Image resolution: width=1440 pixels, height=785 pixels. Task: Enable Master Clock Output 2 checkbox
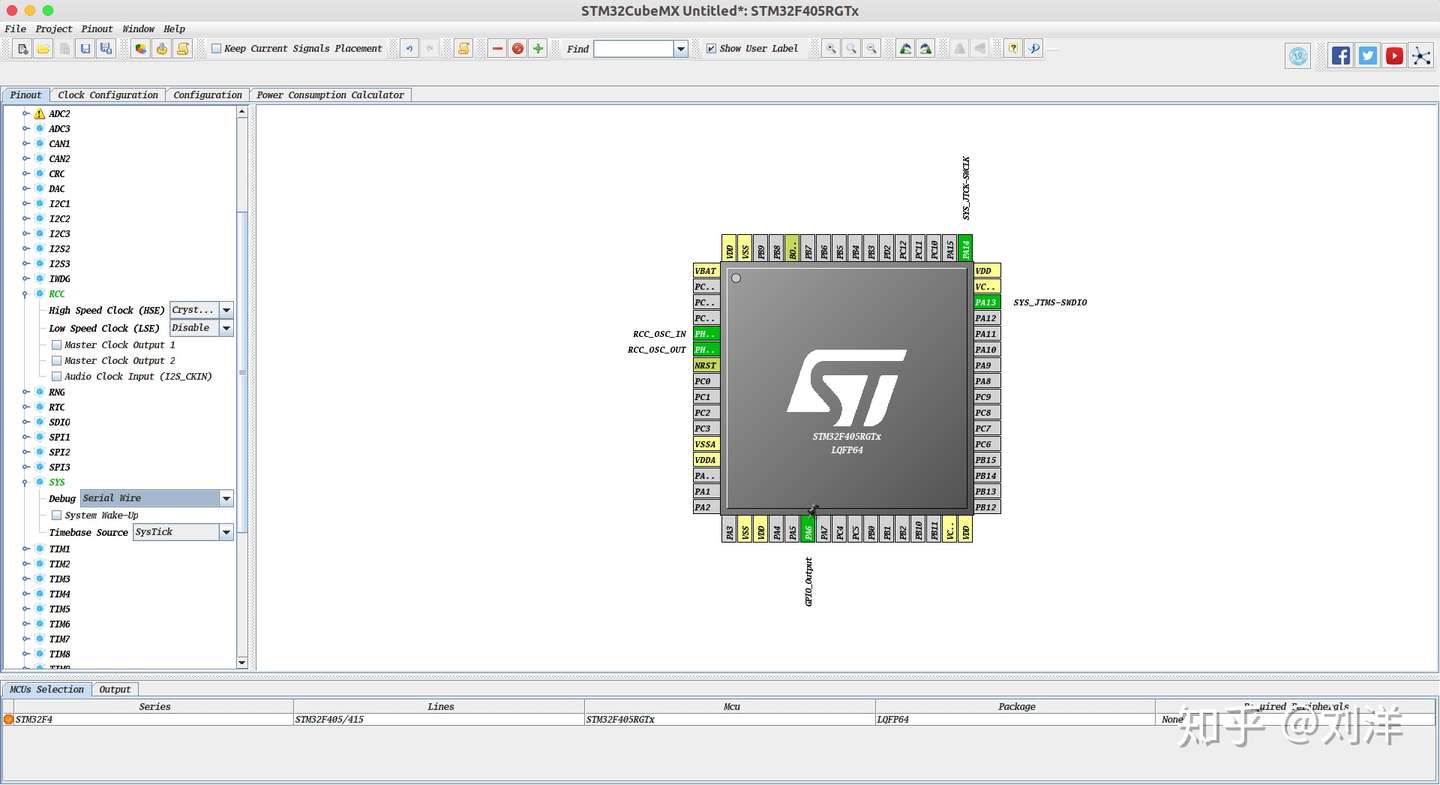tap(57, 361)
